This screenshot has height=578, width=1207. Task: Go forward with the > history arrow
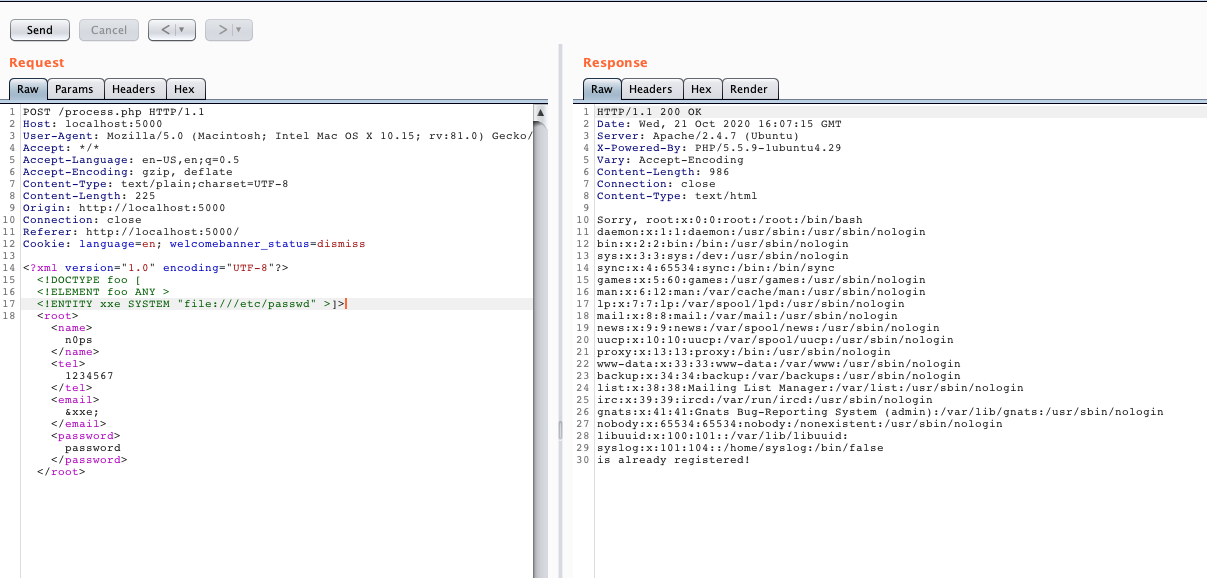pos(222,30)
